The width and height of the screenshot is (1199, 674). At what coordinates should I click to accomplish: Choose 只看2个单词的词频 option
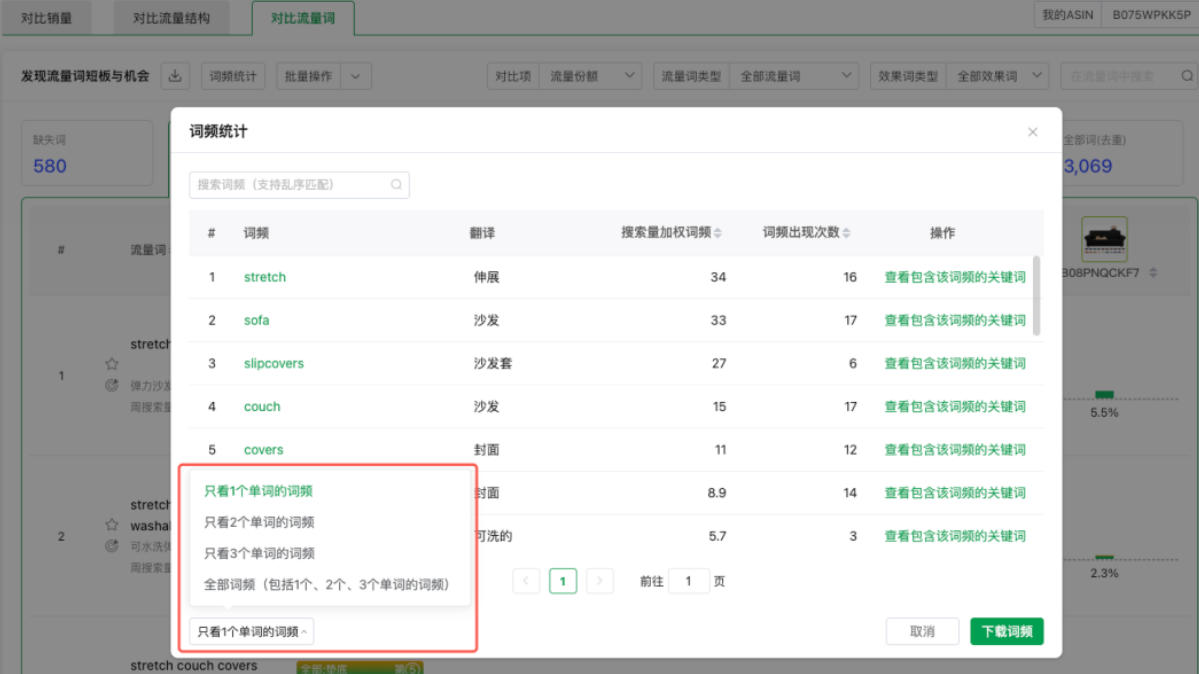coord(258,522)
